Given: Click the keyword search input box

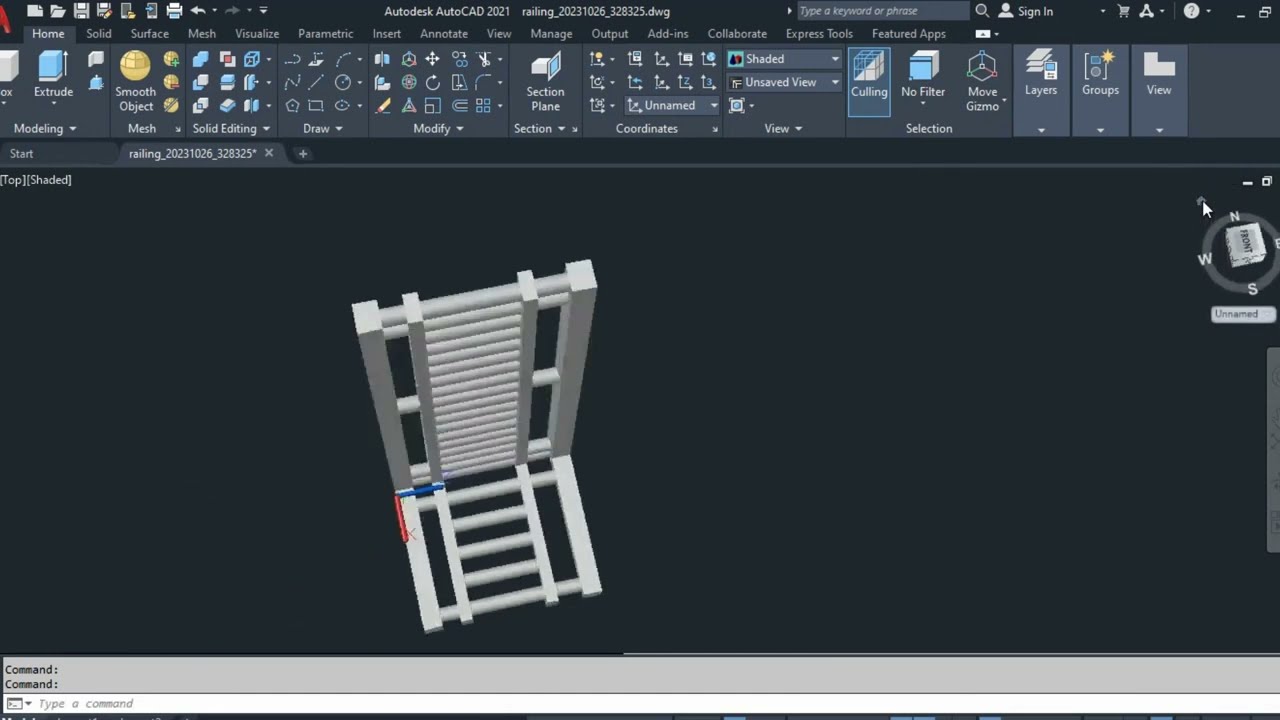Looking at the screenshot, I should pos(883,11).
